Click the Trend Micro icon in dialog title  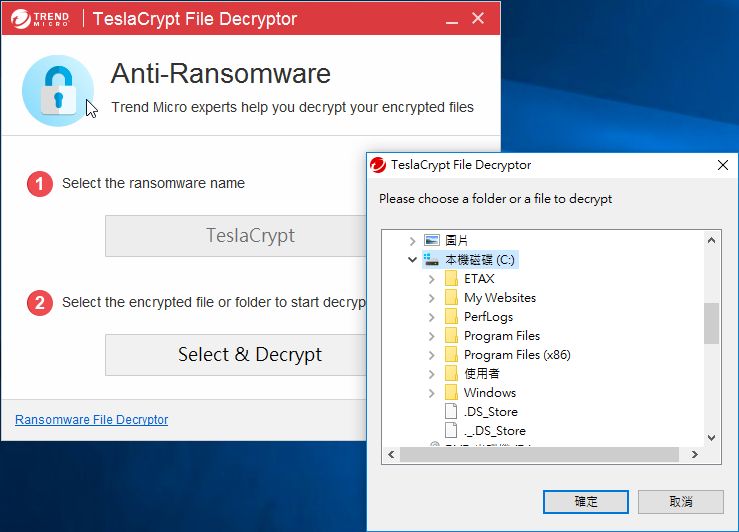pos(378,165)
